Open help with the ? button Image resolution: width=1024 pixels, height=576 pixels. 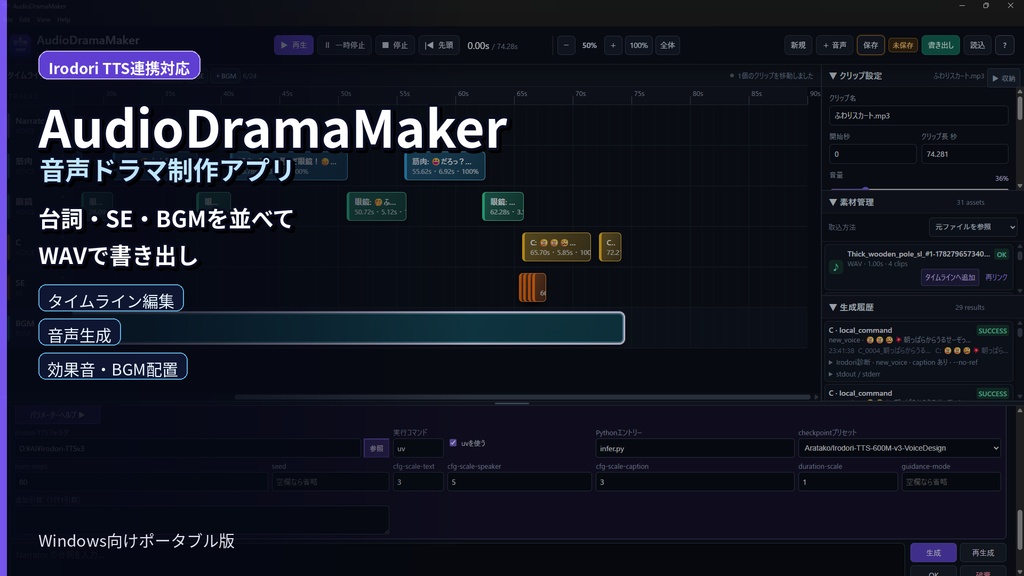tap(1004, 45)
